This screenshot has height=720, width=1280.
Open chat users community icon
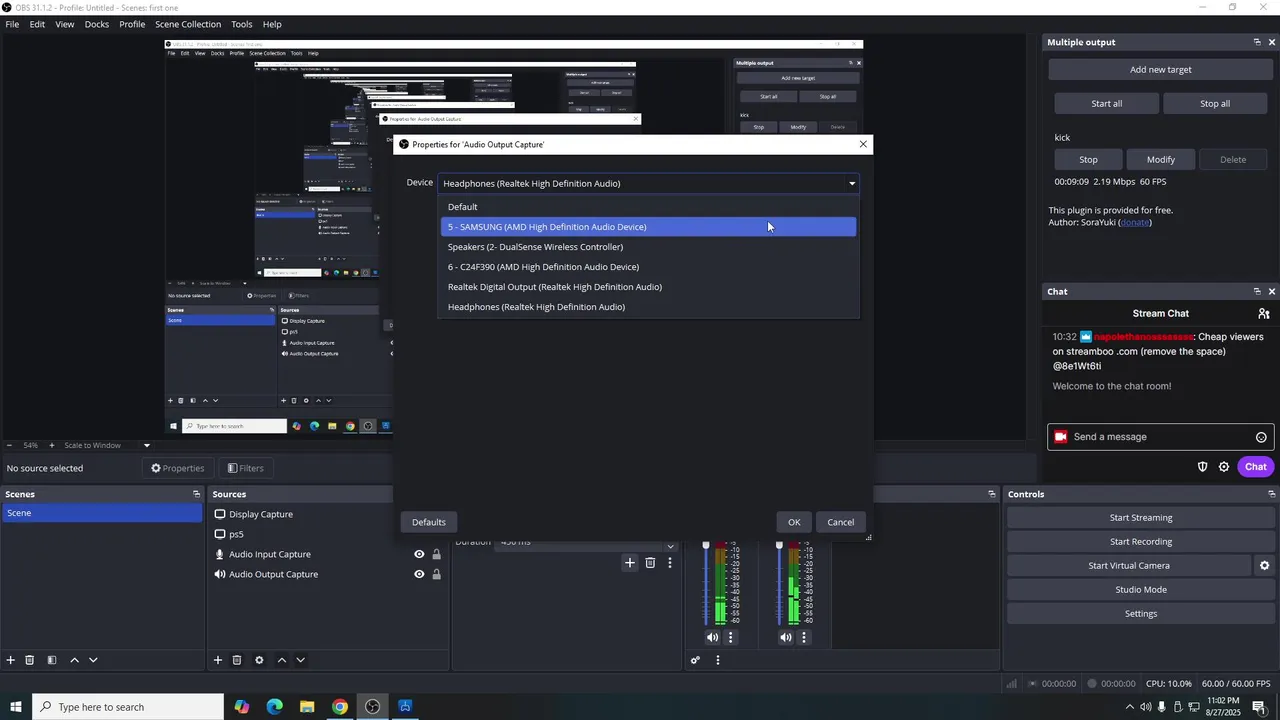click(x=1264, y=314)
